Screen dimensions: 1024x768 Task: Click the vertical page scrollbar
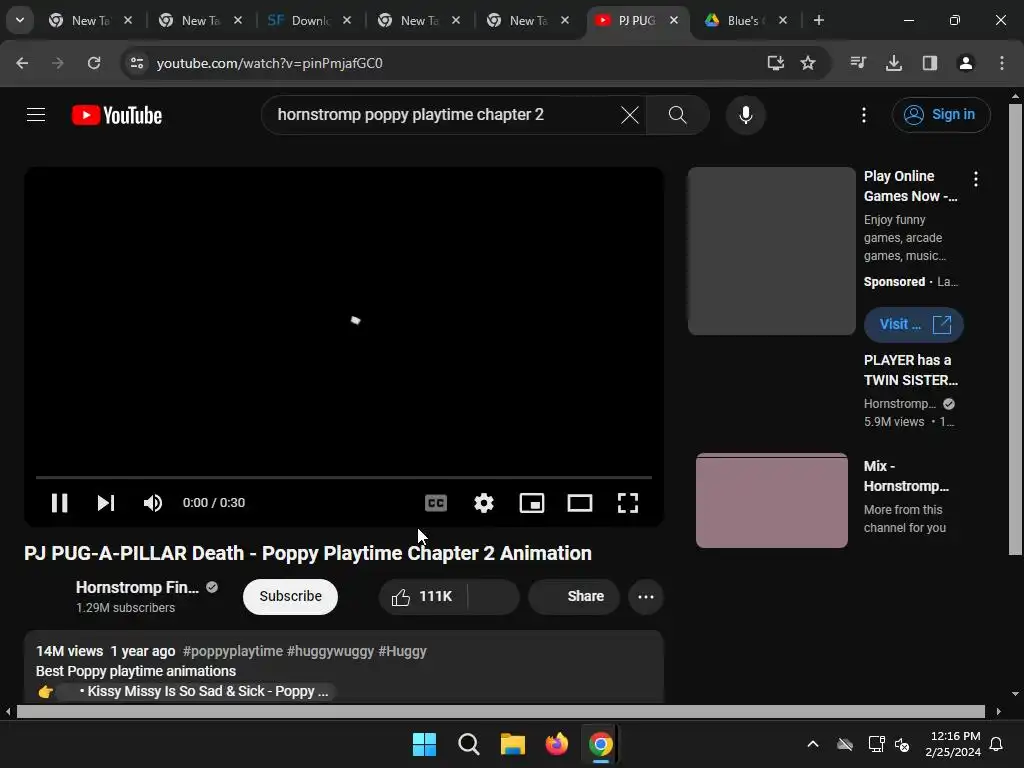point(1015,329)
